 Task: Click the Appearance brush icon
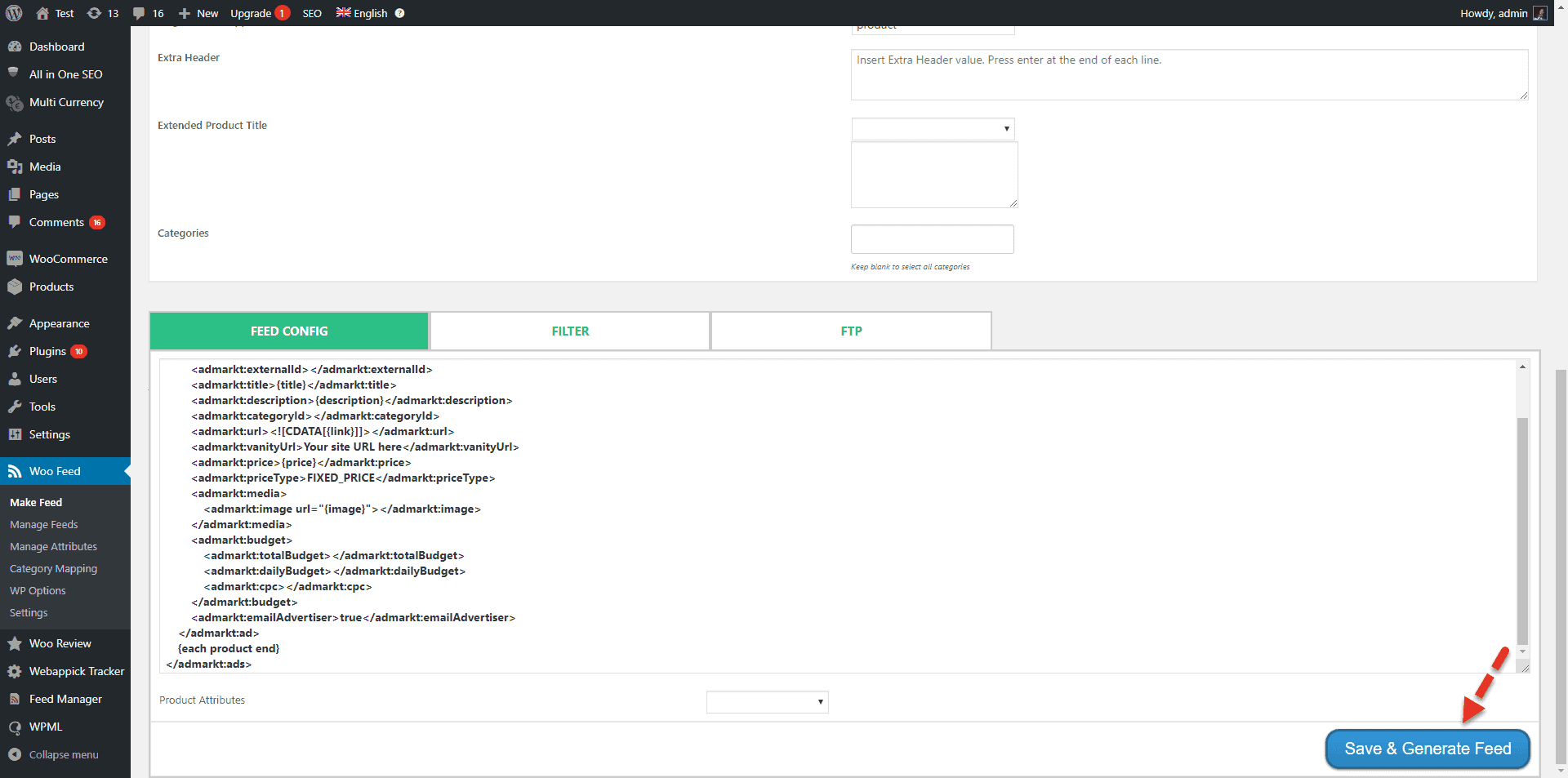(x=14, y=323)
